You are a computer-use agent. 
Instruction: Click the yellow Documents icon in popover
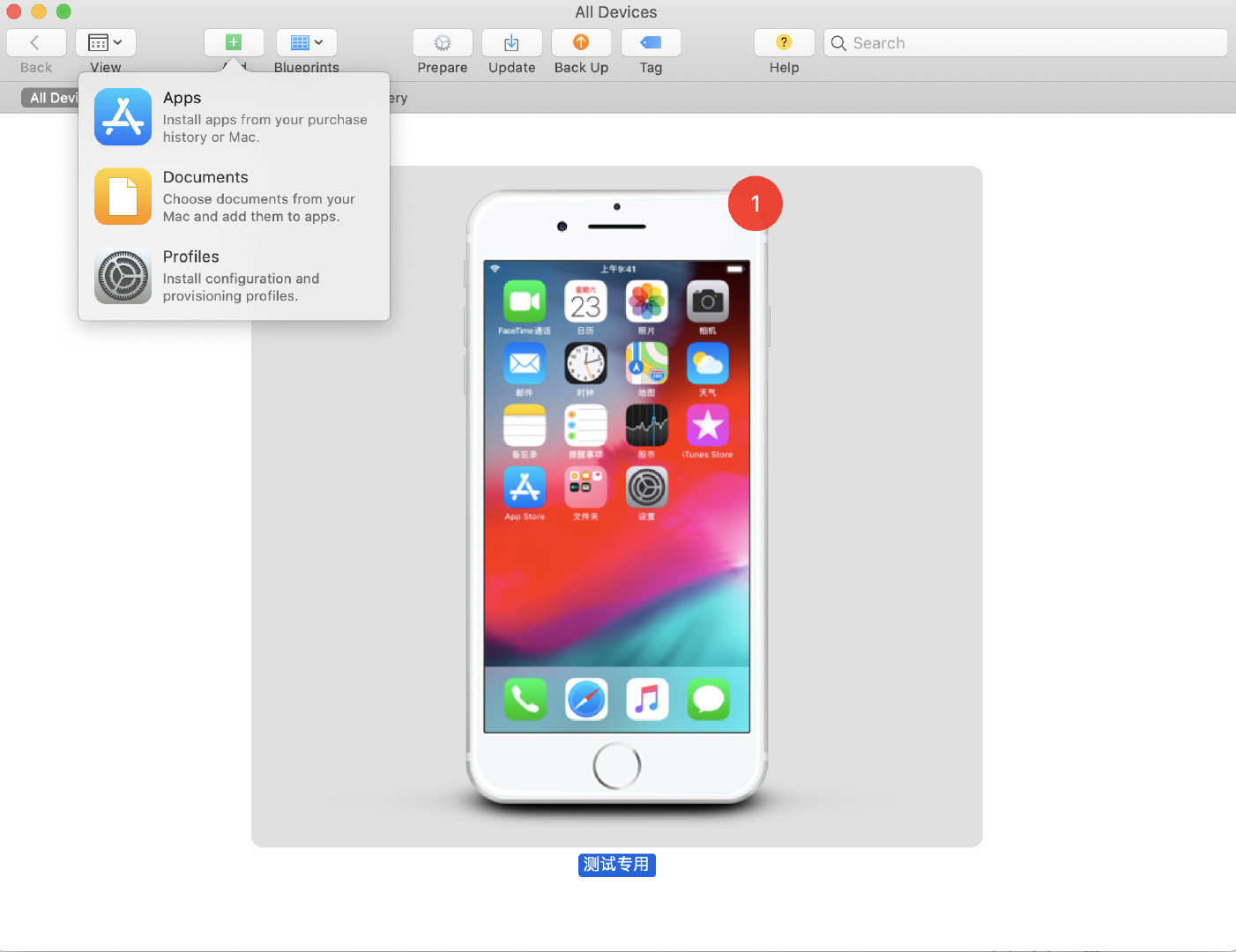[x=123, y=196]
